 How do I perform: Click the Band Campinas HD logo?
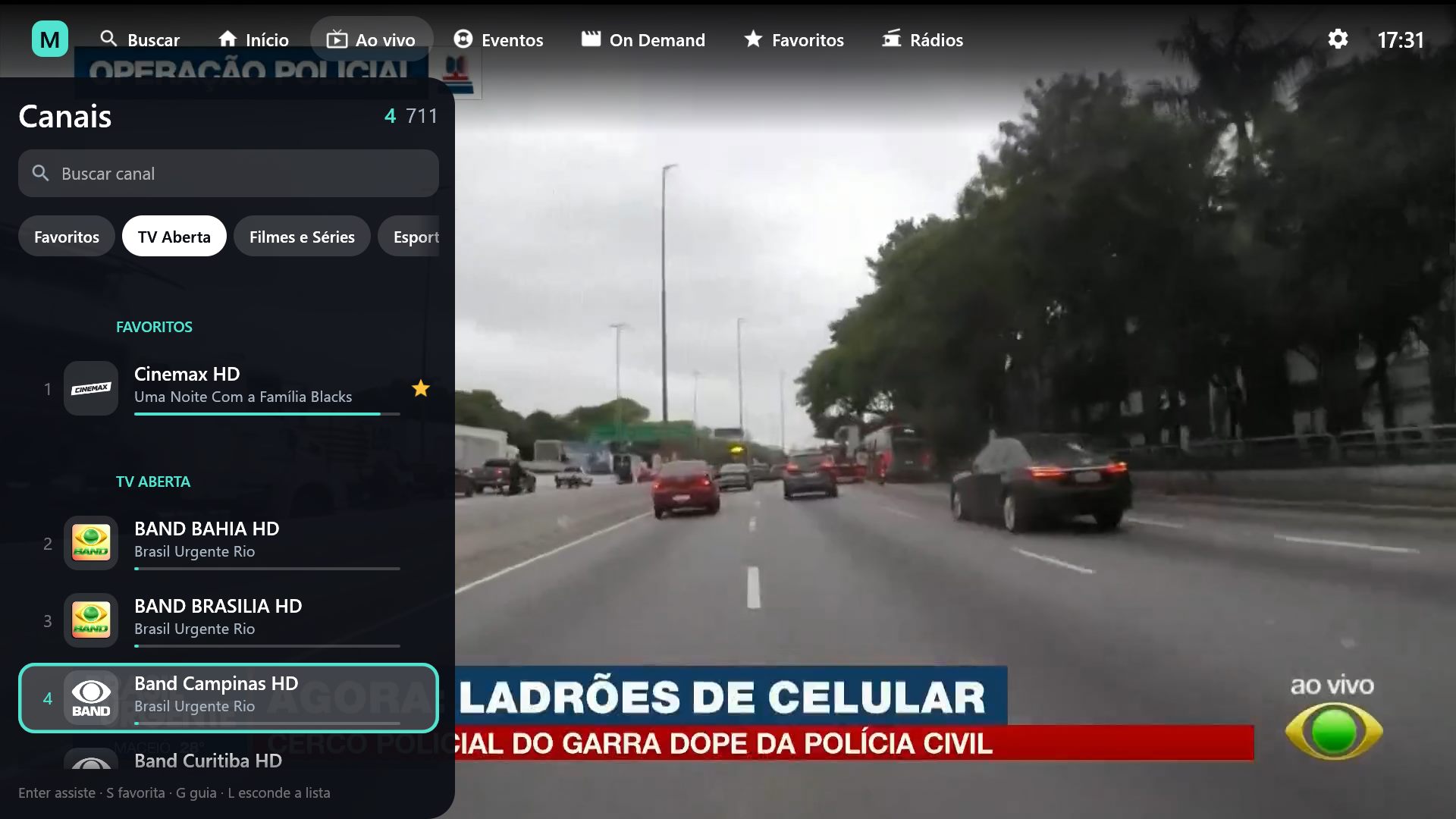[91, 698]
